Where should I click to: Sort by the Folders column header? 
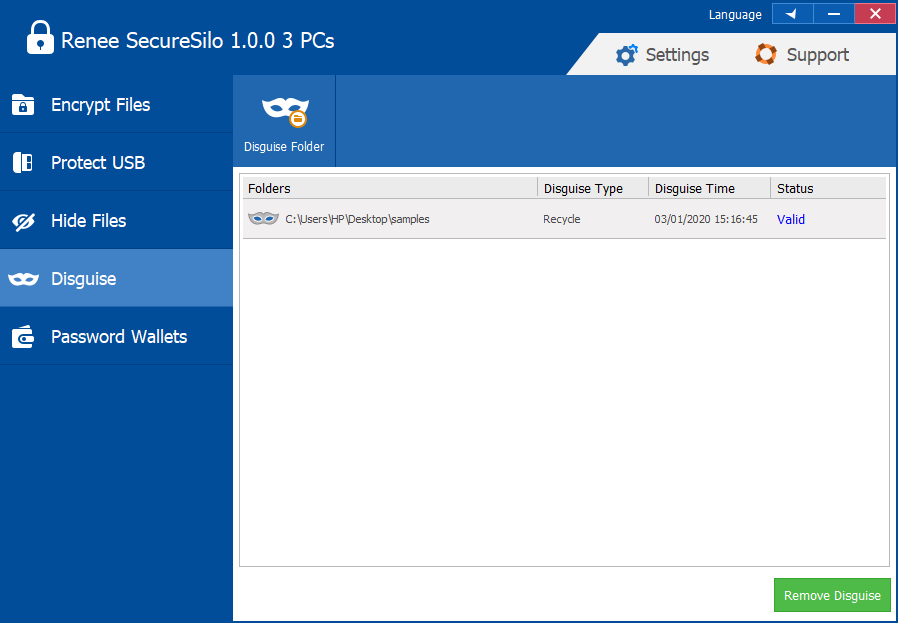coord(390,188)
